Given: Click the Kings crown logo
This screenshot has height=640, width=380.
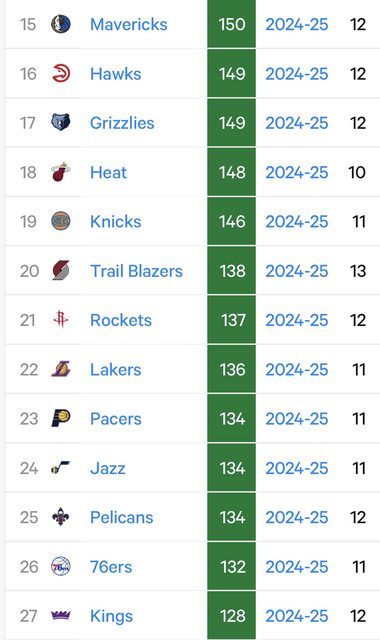Looking at the screenshot, I should [x=61, y=615].
